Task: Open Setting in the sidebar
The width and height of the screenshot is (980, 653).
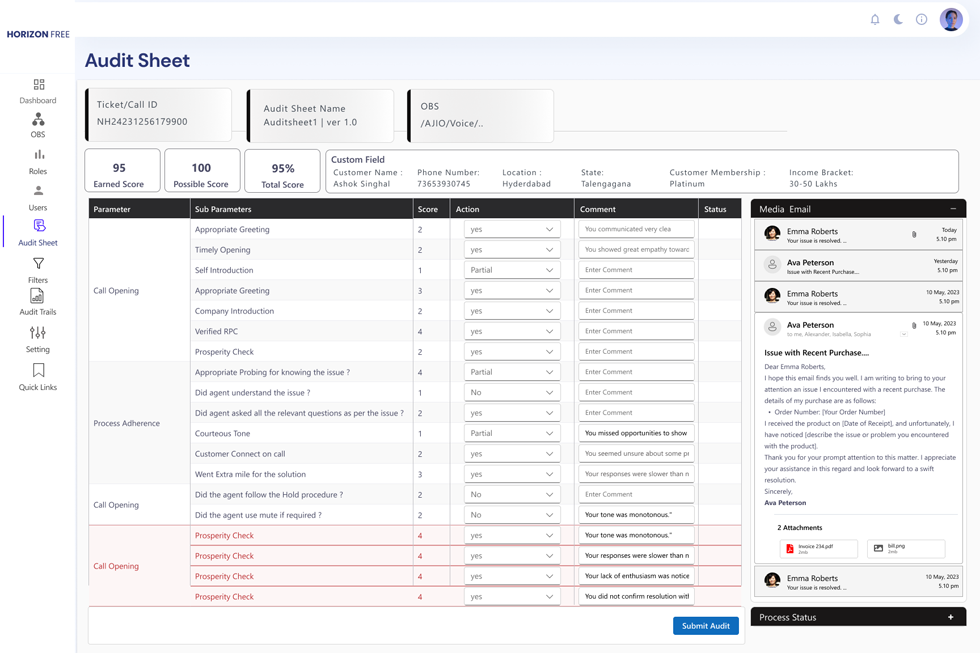Action: 38,339
